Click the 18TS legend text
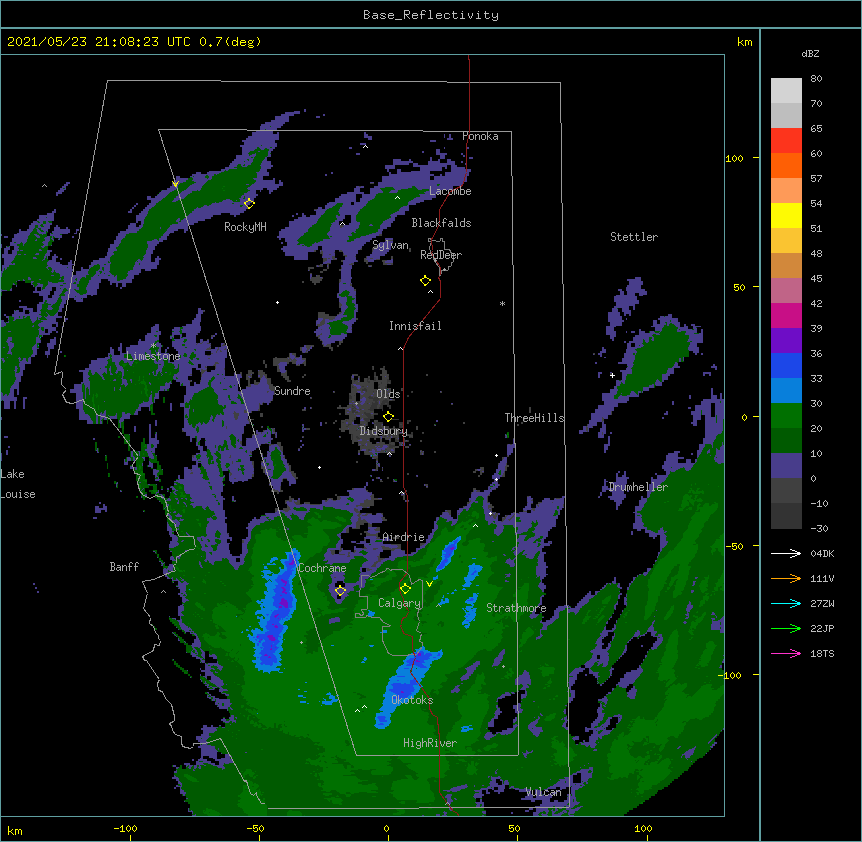This screenshot has width=862, height=842. click(822, 653)
